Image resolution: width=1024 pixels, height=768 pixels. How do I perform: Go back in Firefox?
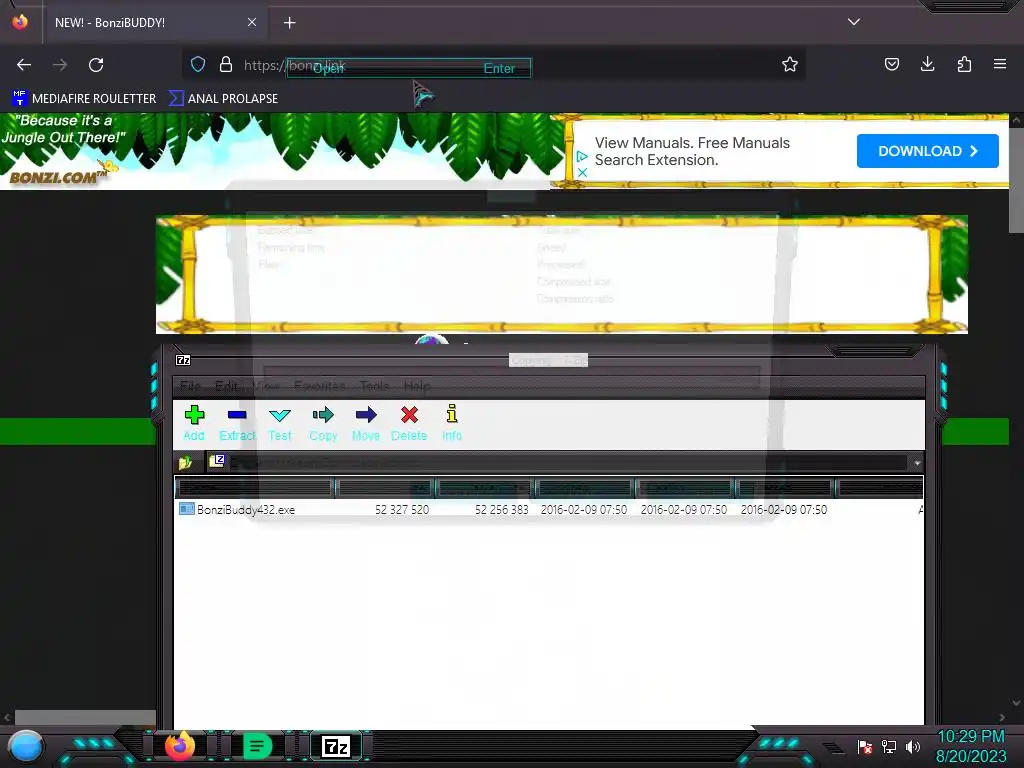pos(24,65)
